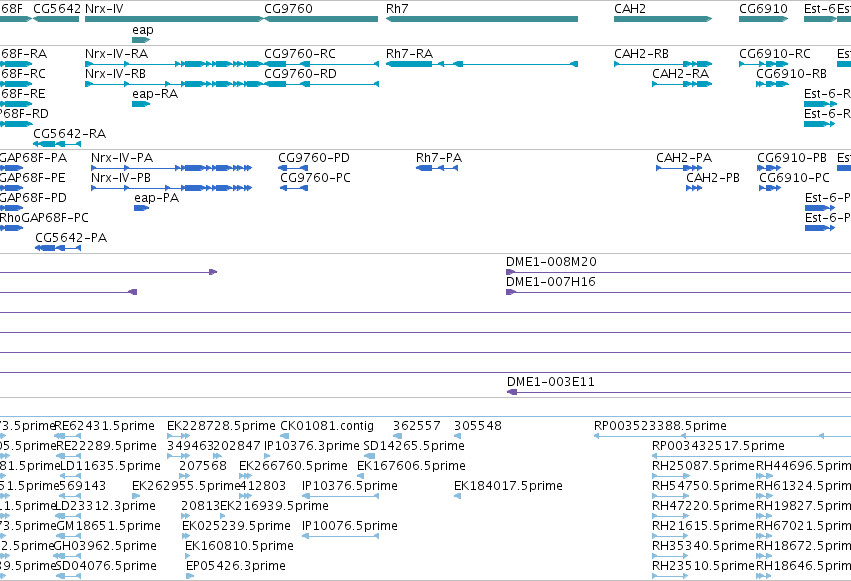Click the Nrx-IV-PB protein feature
The image size is (851, 581).
coord(172,188)
